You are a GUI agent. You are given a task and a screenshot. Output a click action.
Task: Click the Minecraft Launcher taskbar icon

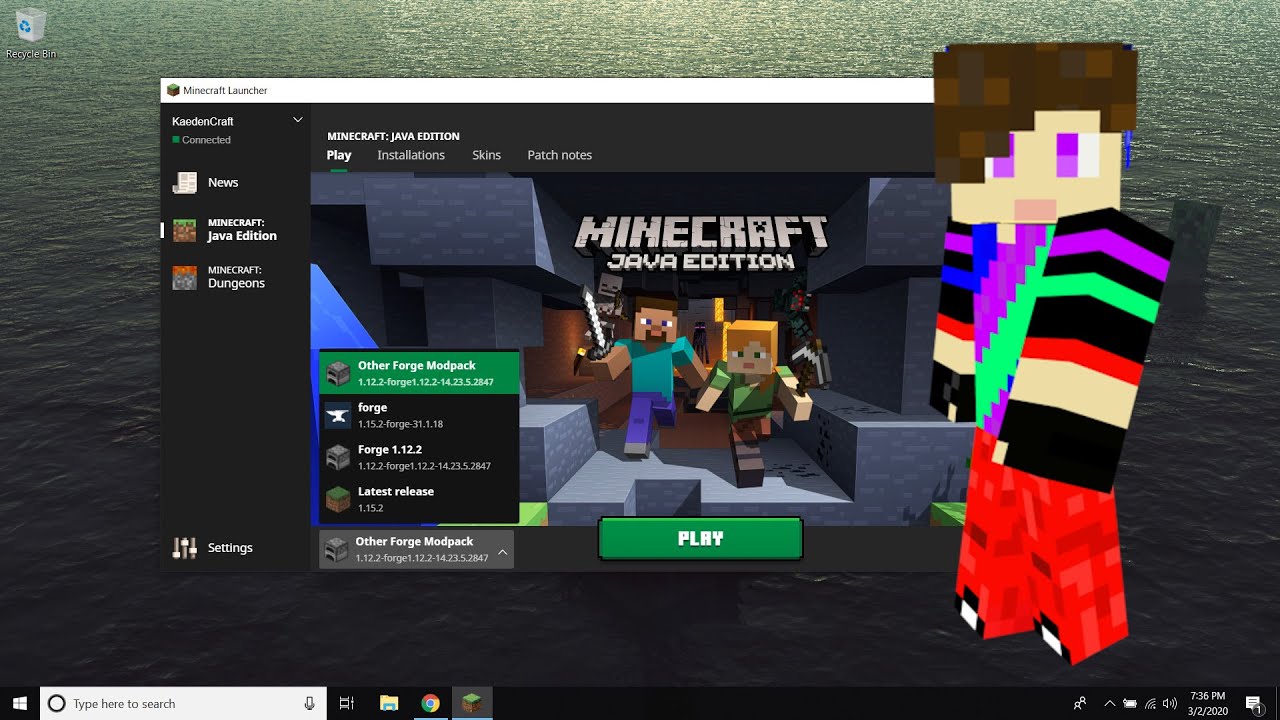tap(470, 703)
